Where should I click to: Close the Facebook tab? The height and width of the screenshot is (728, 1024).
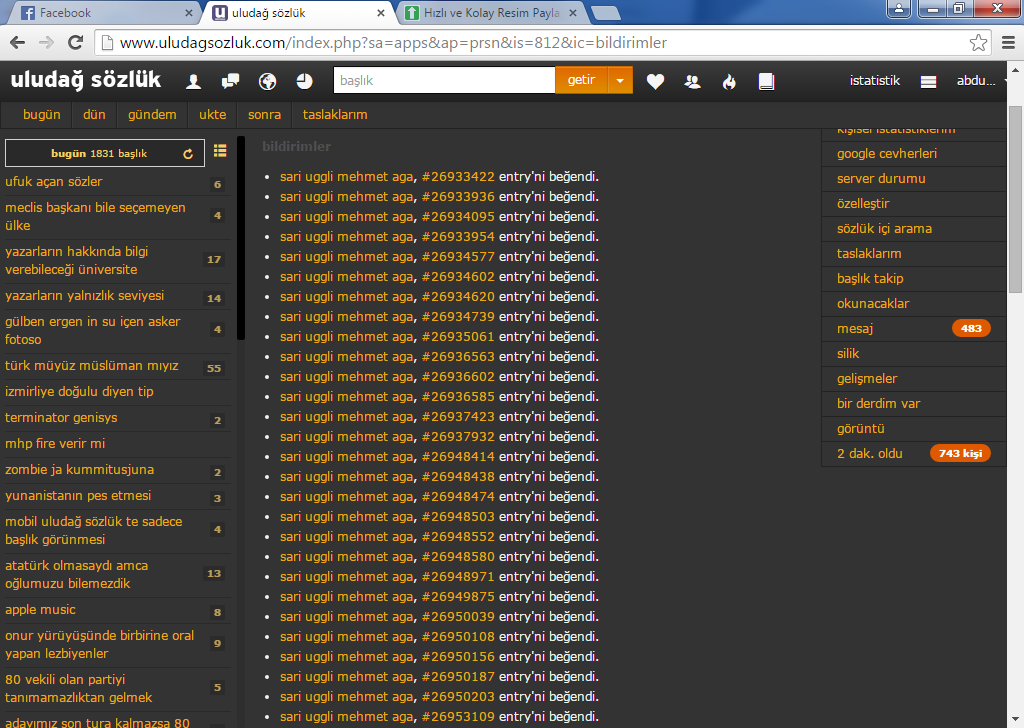[189, 12]
